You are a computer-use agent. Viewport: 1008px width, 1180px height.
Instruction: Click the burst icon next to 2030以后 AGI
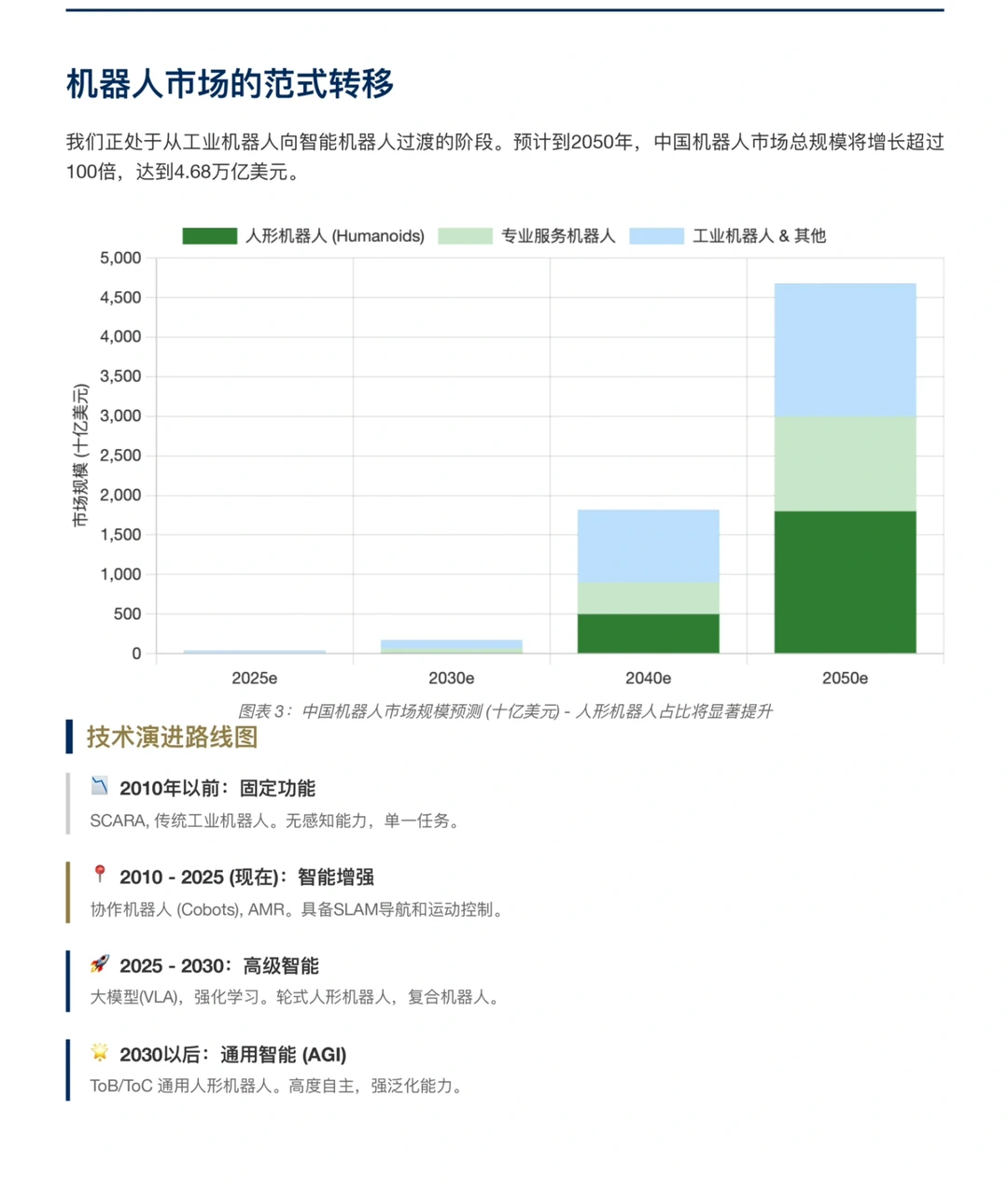(99, 1051)
